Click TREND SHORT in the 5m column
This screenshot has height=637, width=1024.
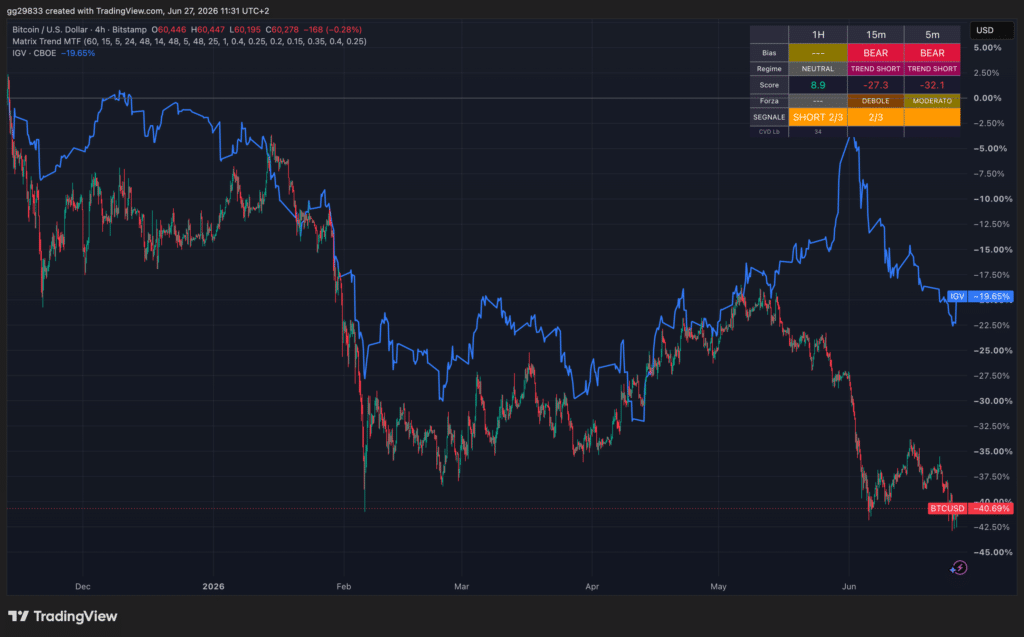pyautogui.click(x=932, y=69)
